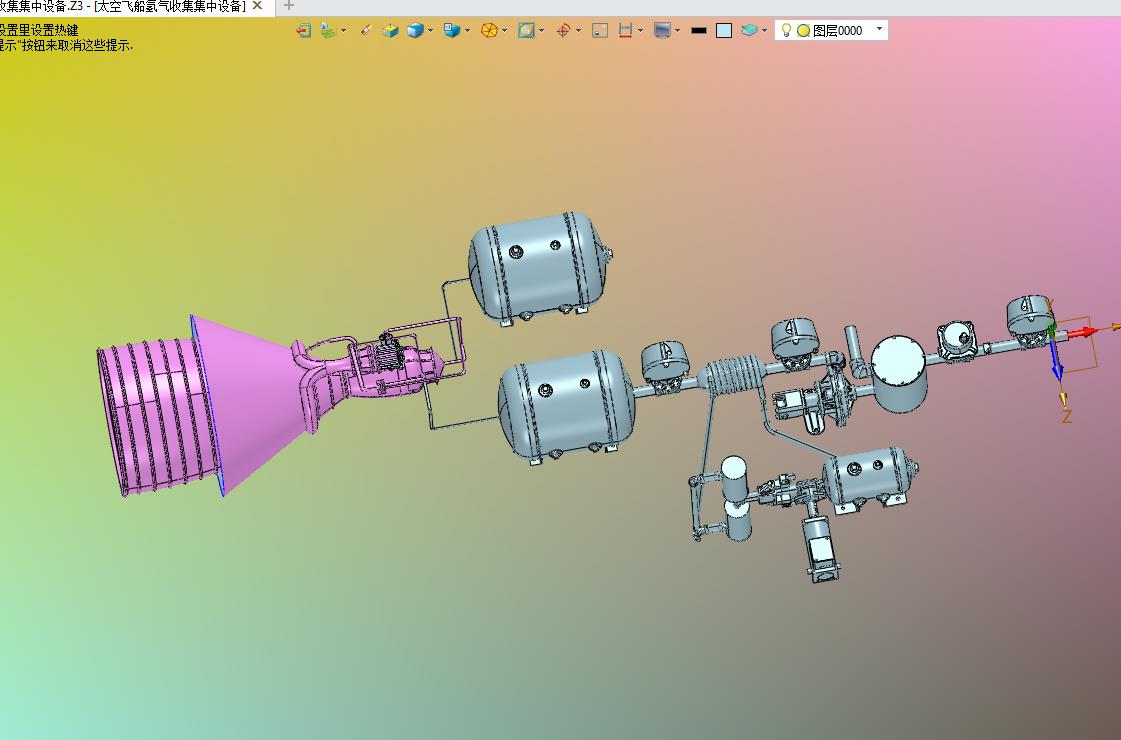Toggle the lightbulb layer visibility icon
Image resolution: width=1121 pixels, height=740 pixels.
pyautogui.click(x=786, y=30)
